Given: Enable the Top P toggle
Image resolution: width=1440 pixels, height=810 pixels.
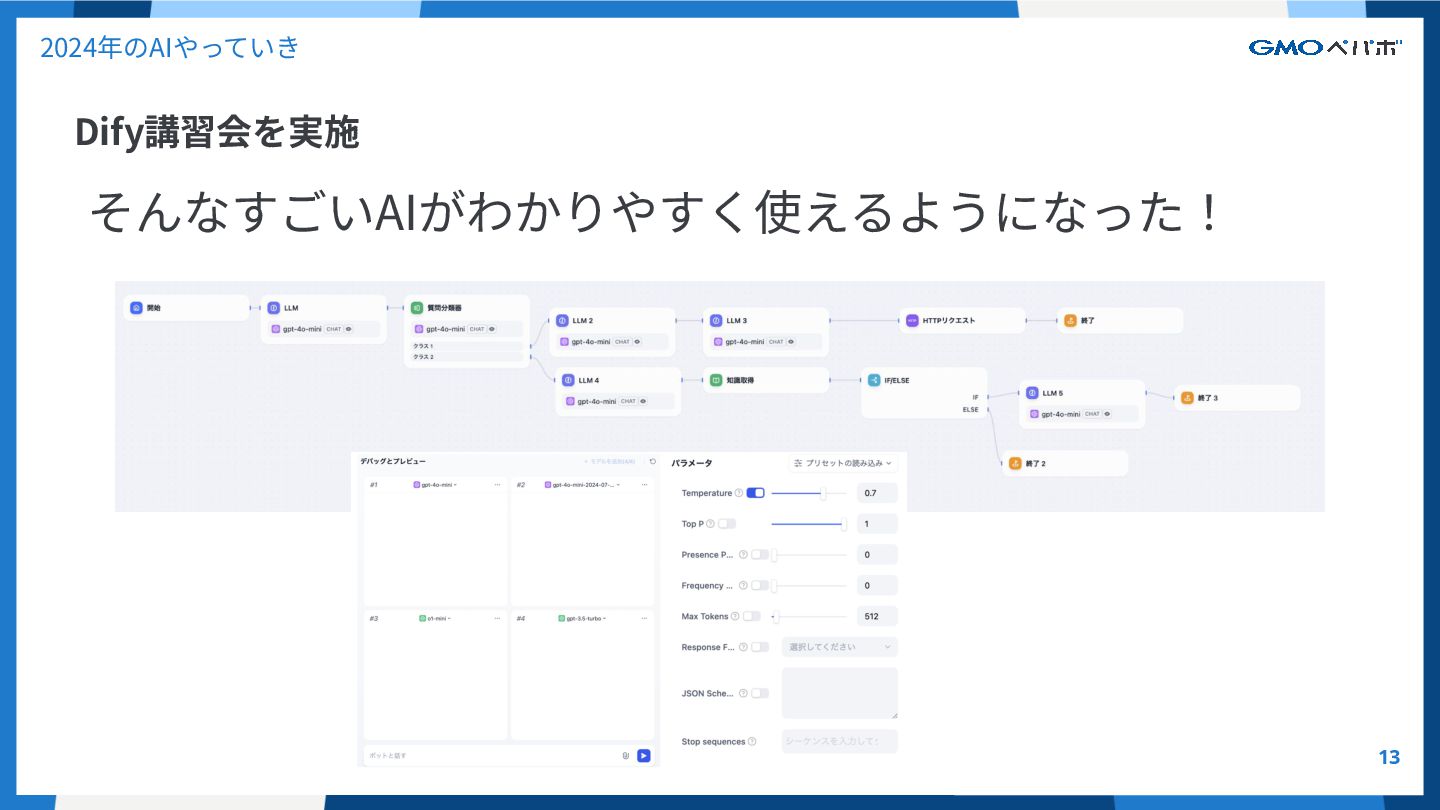Looking at the screenshot, I should coord(726,524).
